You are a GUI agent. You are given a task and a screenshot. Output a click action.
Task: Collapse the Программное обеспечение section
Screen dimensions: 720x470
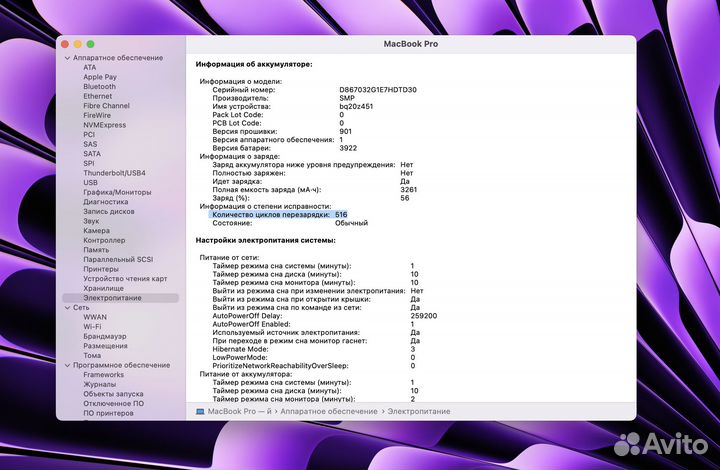(67, 365)
